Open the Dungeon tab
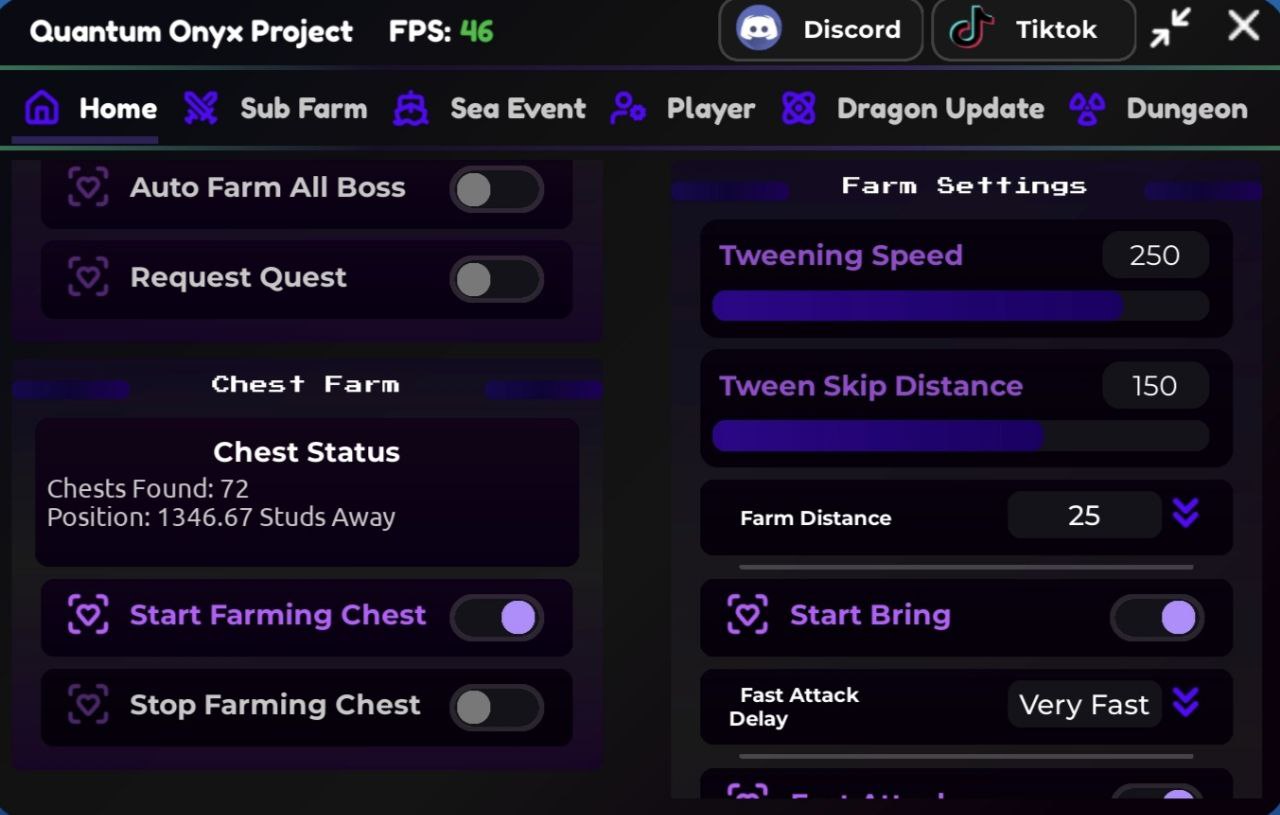 tap(1186, 108)
